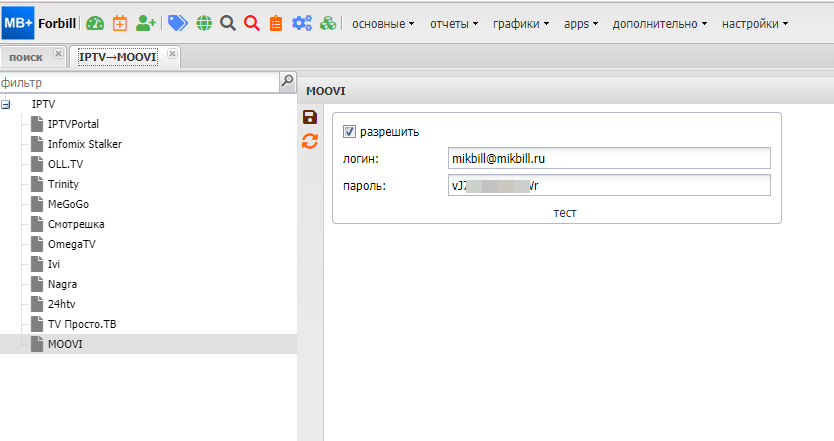The image size is (834, 441).
Task: Click the add user icon
Action: (147, 23)
